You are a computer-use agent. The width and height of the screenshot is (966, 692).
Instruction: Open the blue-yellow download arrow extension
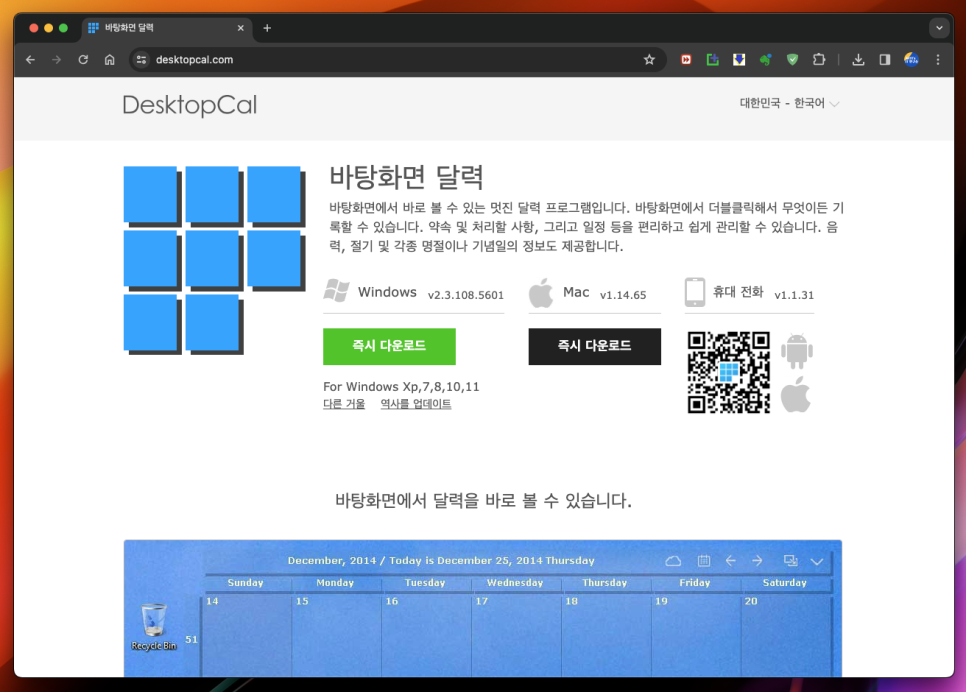click(x=739, y=60)
